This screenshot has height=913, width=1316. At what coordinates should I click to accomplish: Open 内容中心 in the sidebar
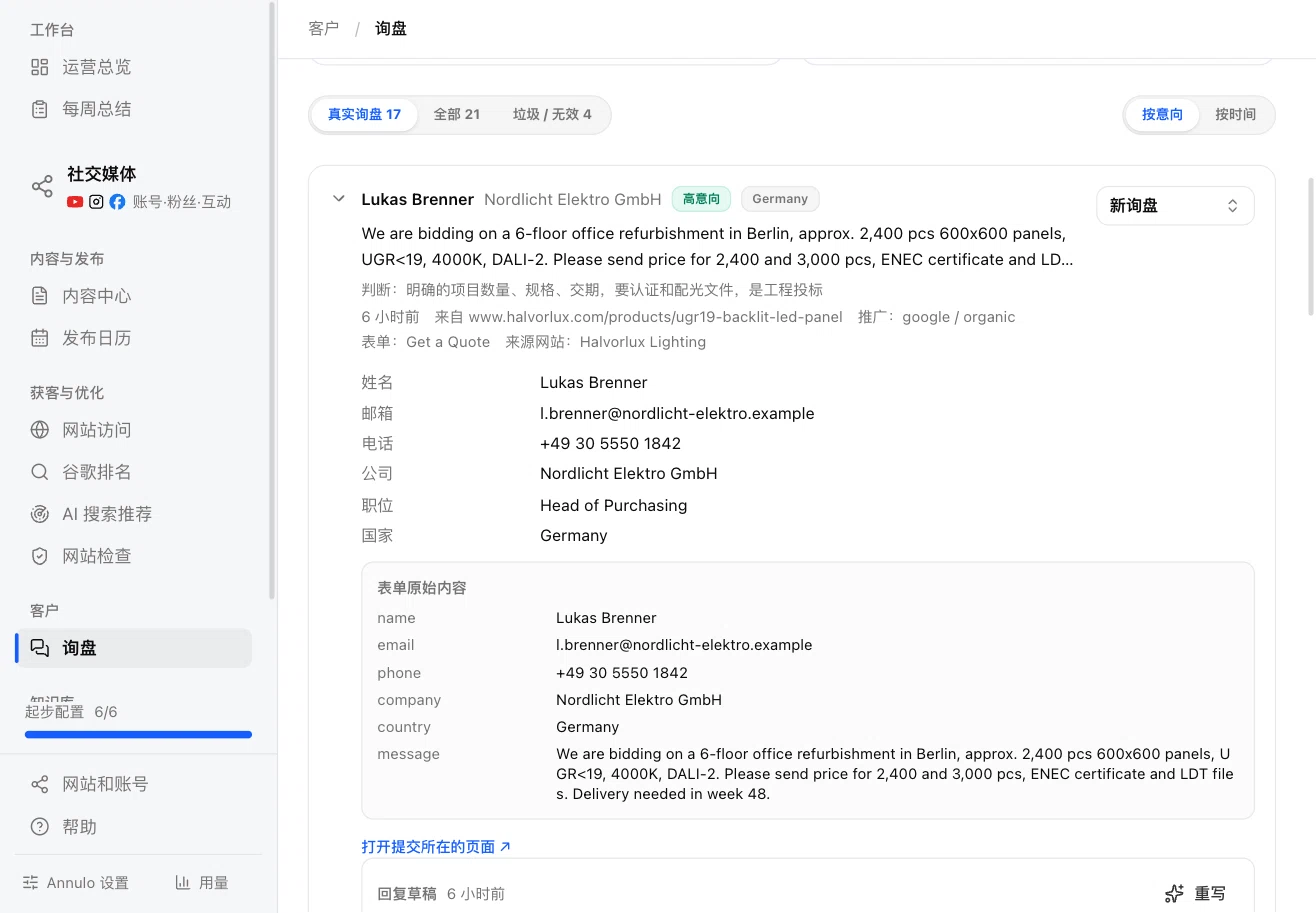point(134,296)
